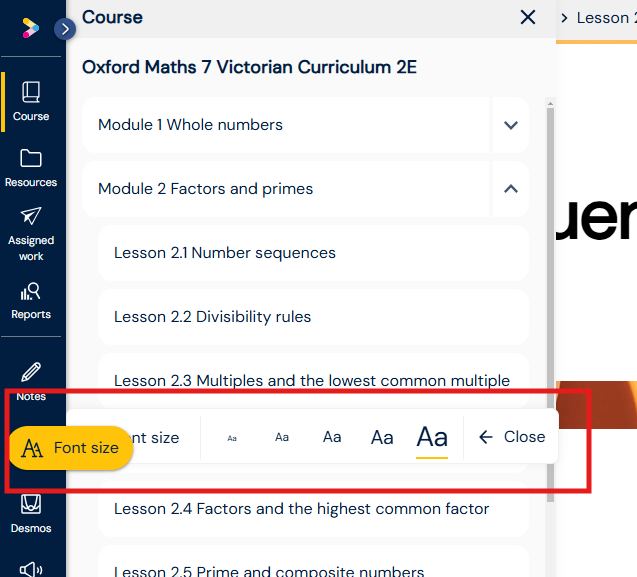637x577 pixels.
Task: Select the second smallest Aa size
Action: tap(282, 437)
